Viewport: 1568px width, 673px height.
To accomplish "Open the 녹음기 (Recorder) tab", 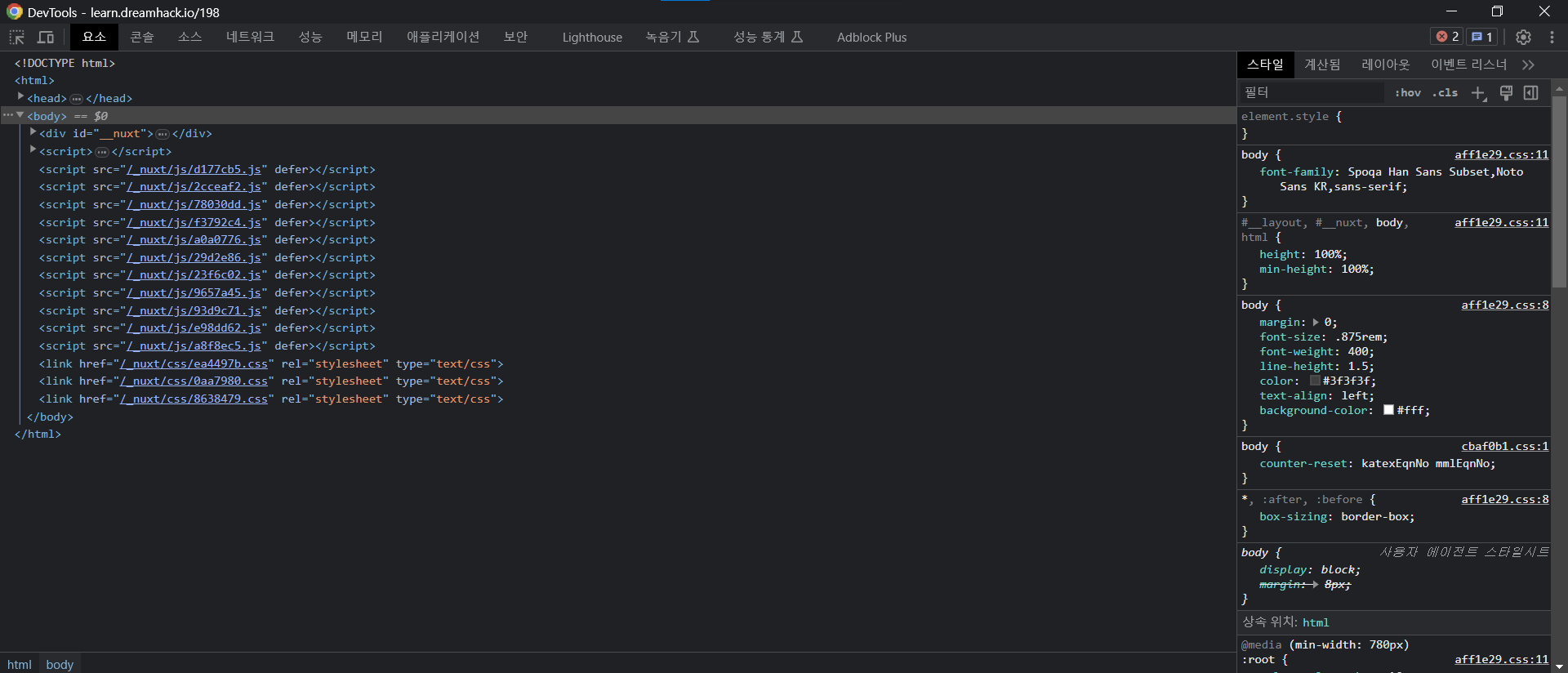I will [672, 37].
